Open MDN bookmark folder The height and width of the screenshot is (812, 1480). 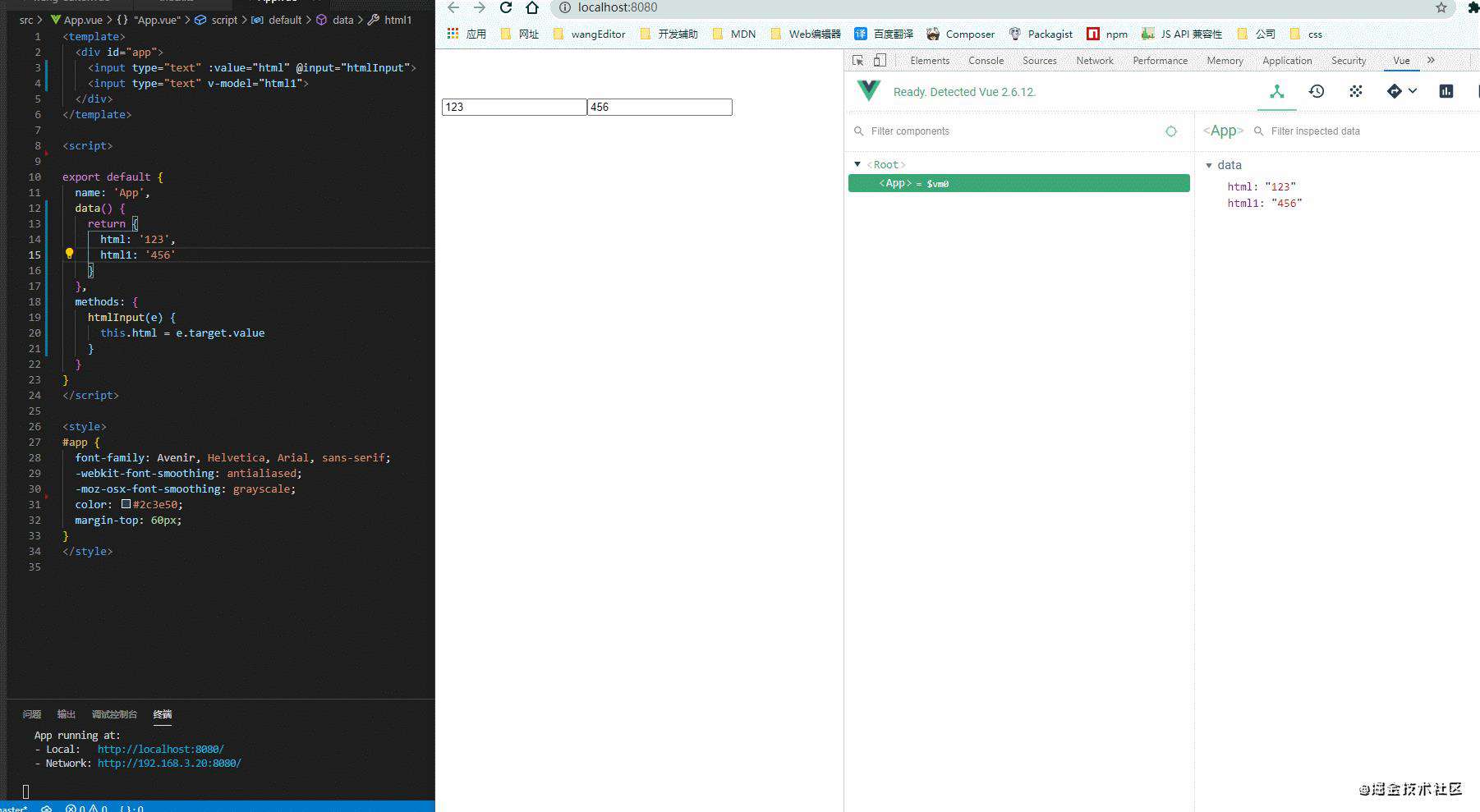(x=733, y=34)
